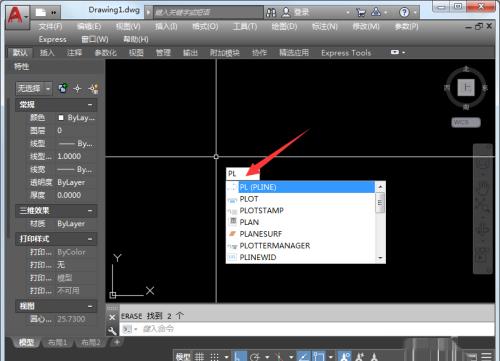
Task: Open the 无选择 object selection dropdown
Action: (x=34, y=88)
